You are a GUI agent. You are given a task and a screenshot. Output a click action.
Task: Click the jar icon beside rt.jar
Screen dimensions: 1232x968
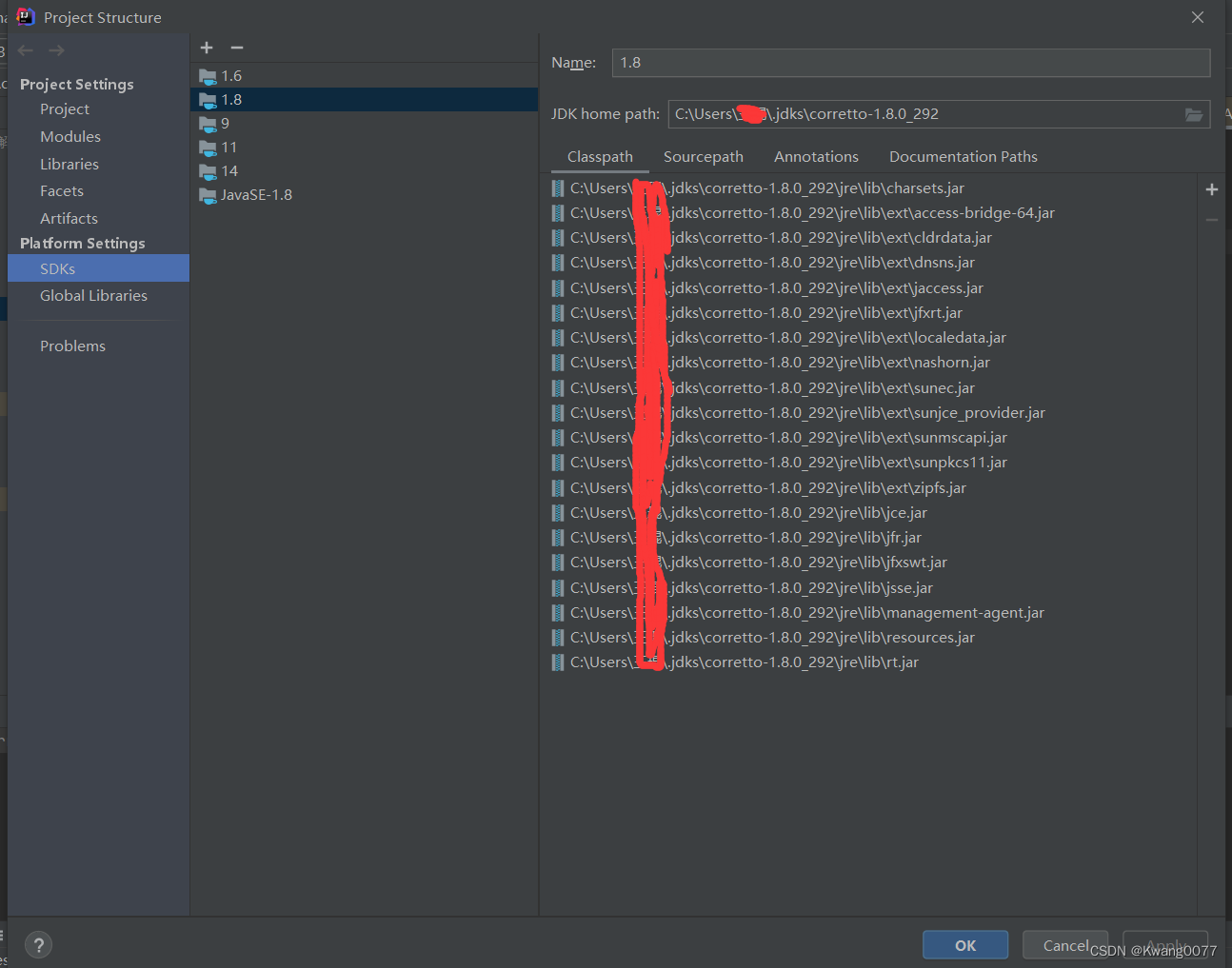pyautogui.click(x=558, y=662)
